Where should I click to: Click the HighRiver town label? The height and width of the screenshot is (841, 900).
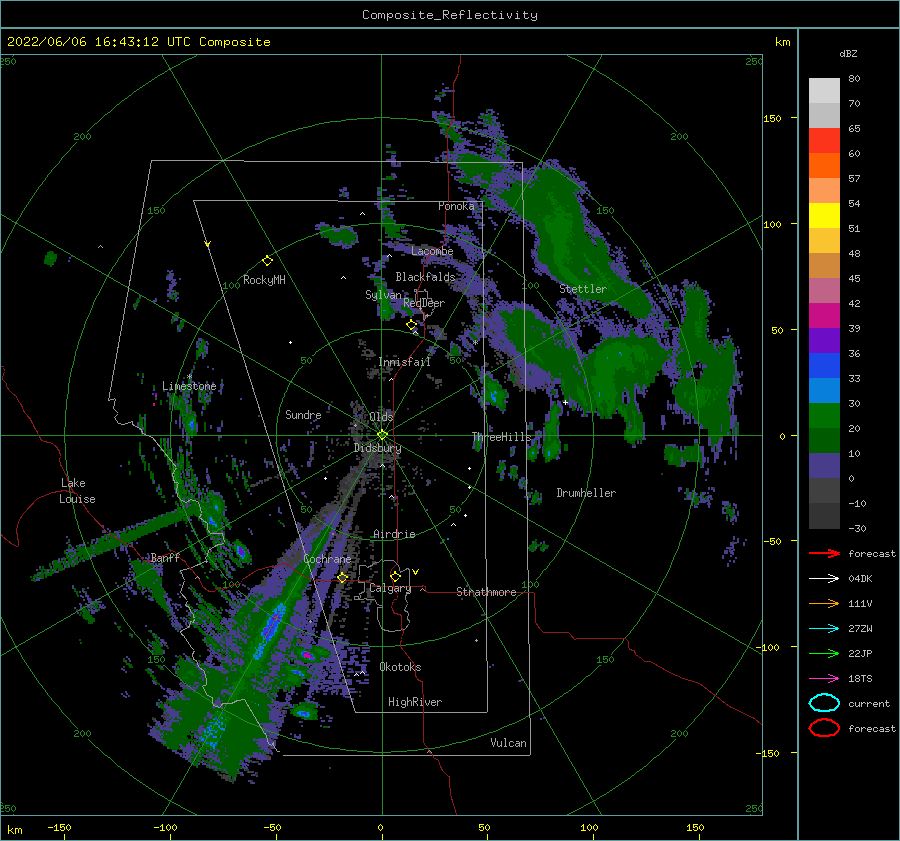tap(415, 702)
